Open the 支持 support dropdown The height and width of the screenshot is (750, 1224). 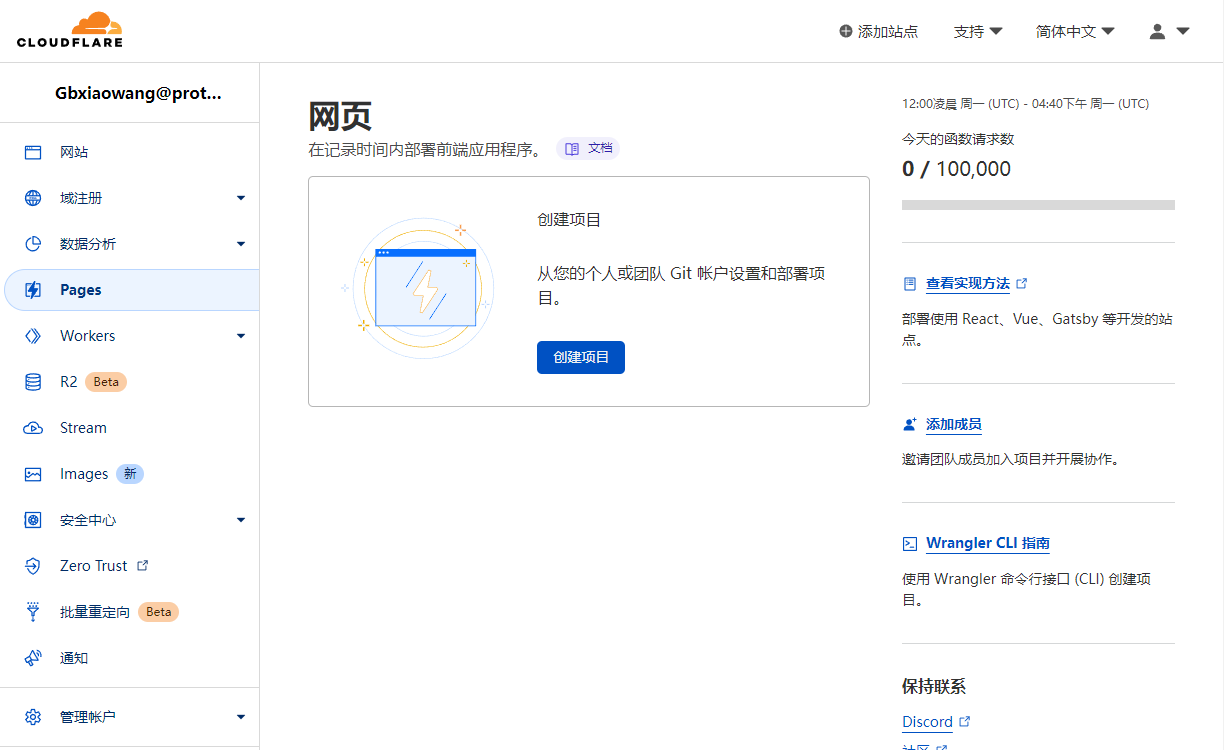[978, 31]
